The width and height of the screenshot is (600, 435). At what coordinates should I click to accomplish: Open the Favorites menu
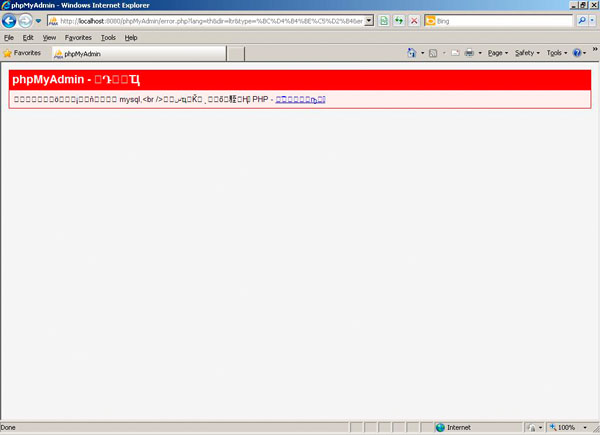[x=78, y=37]
